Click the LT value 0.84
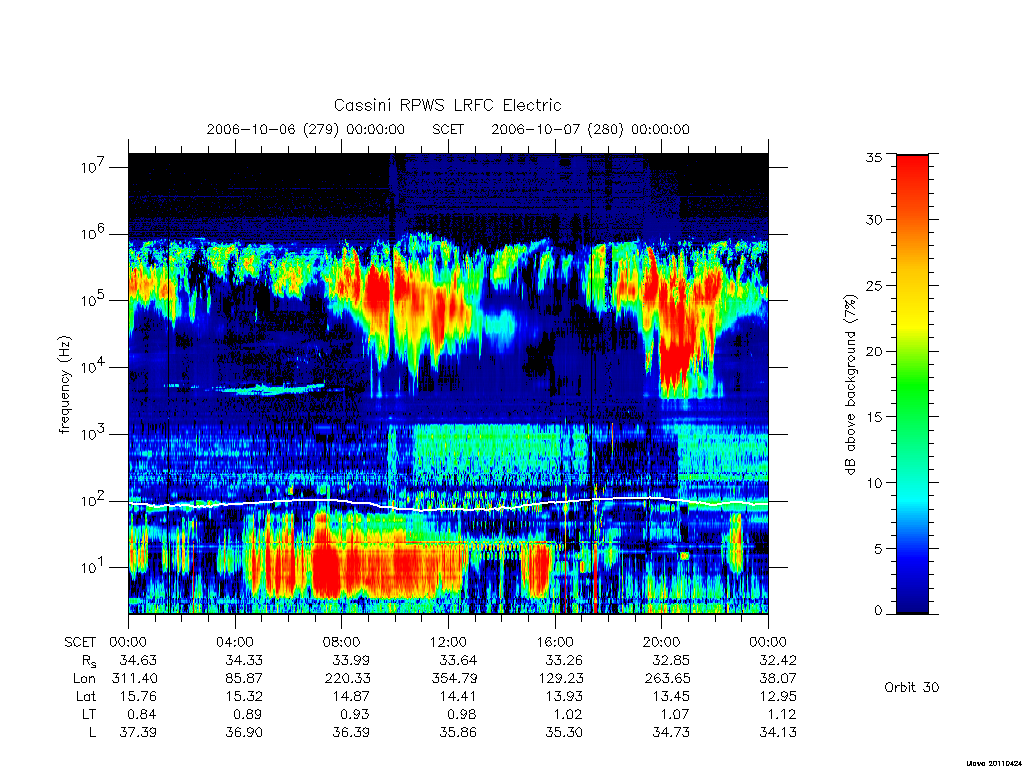 tap(142, 714)
